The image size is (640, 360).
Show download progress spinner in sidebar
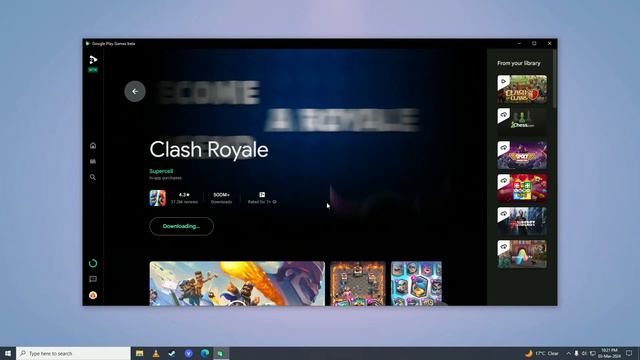tap(93, 263)
